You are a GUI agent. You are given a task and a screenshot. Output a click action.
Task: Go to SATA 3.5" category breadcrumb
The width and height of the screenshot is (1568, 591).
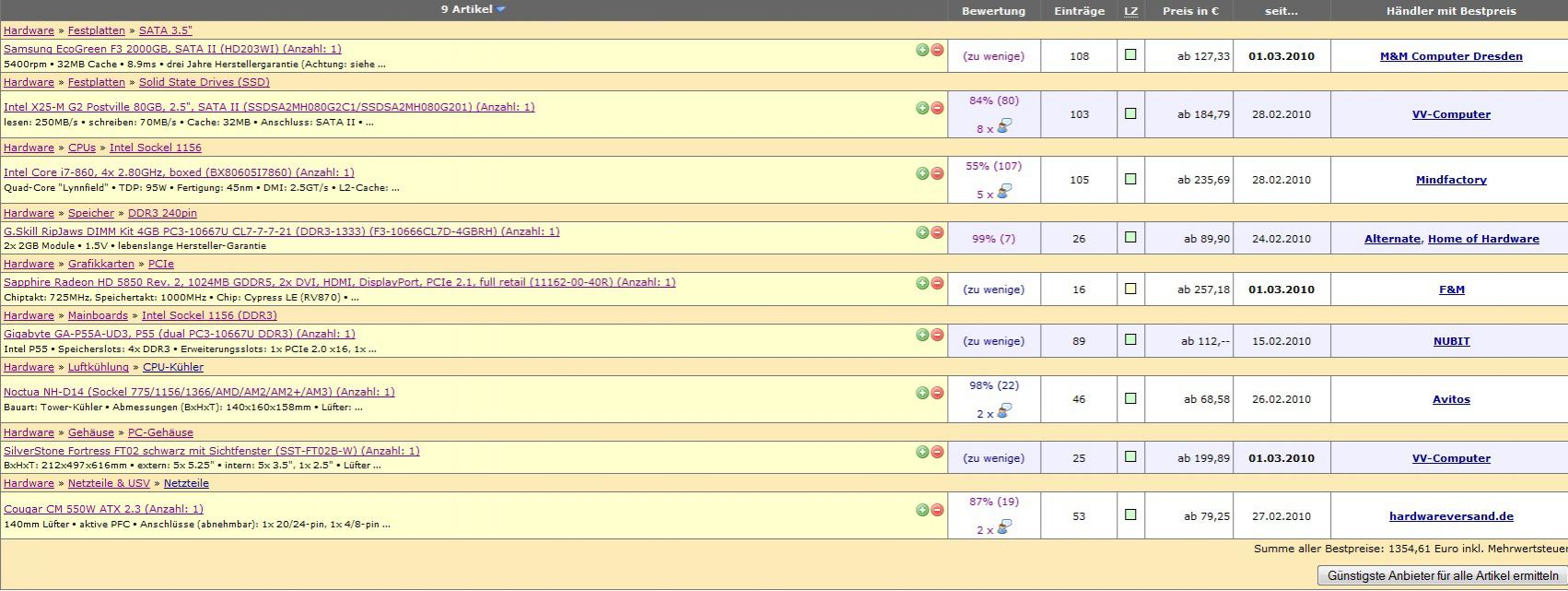(166, 30)
